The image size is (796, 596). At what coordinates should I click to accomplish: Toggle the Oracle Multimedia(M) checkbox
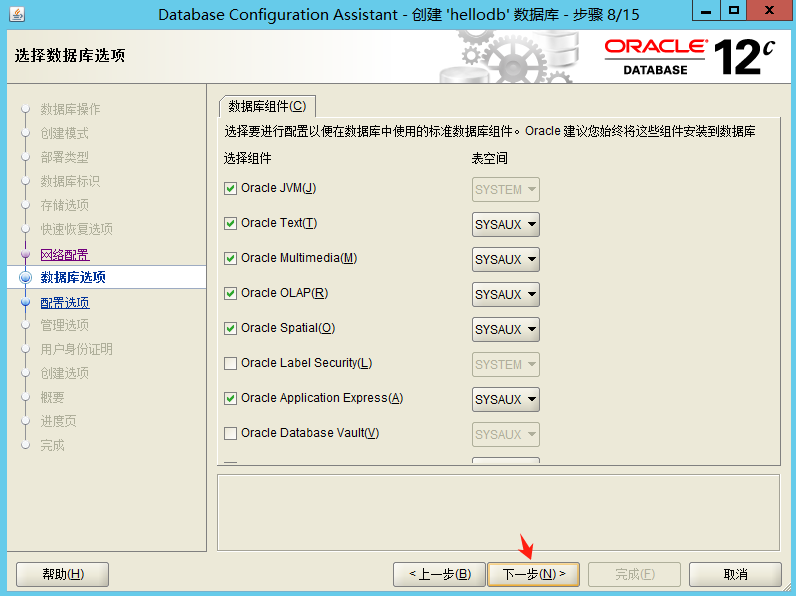(230, 258)
